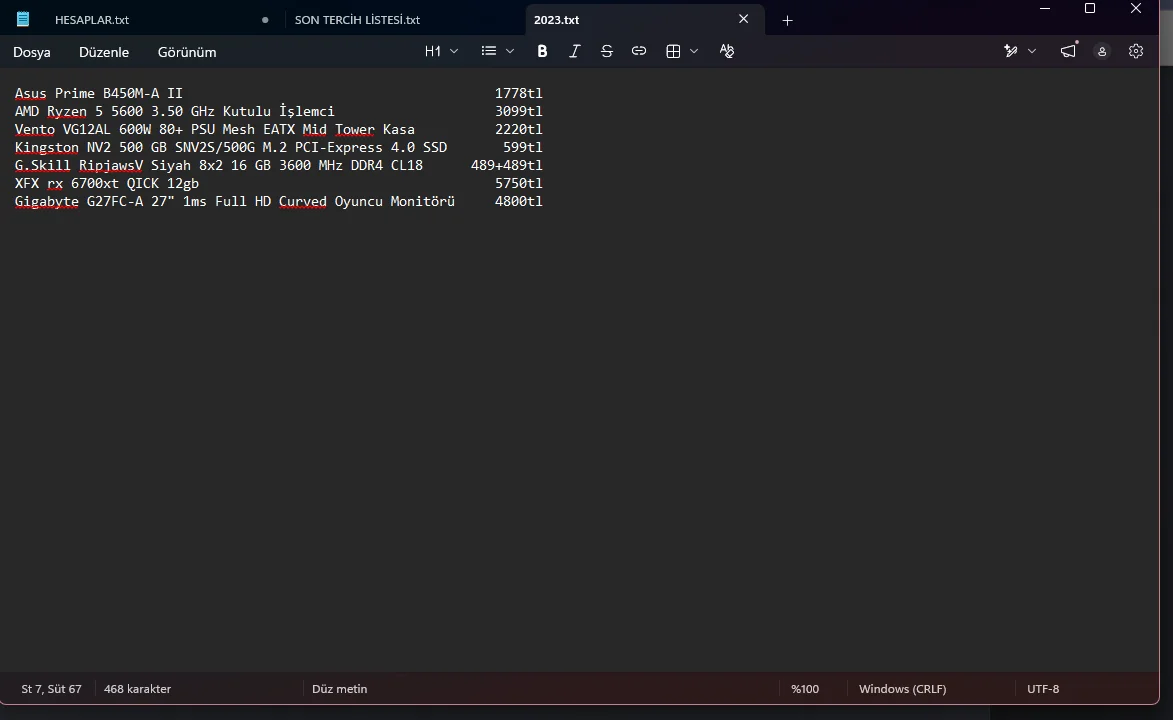Insert a table
Screen dimensions: 1173x720
click(x=673, y=51)
